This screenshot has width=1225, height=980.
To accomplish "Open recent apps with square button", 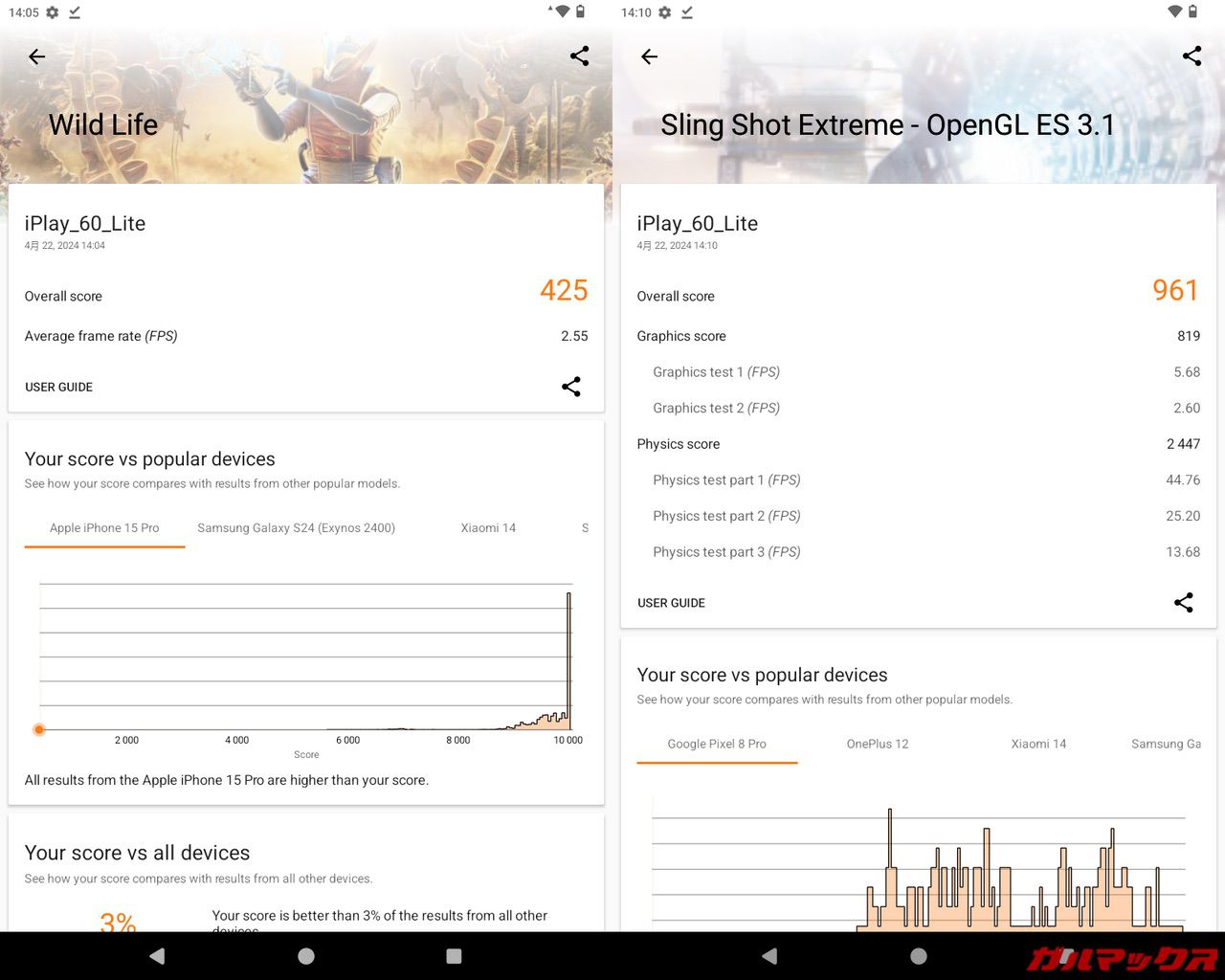I will coord(454,956).
